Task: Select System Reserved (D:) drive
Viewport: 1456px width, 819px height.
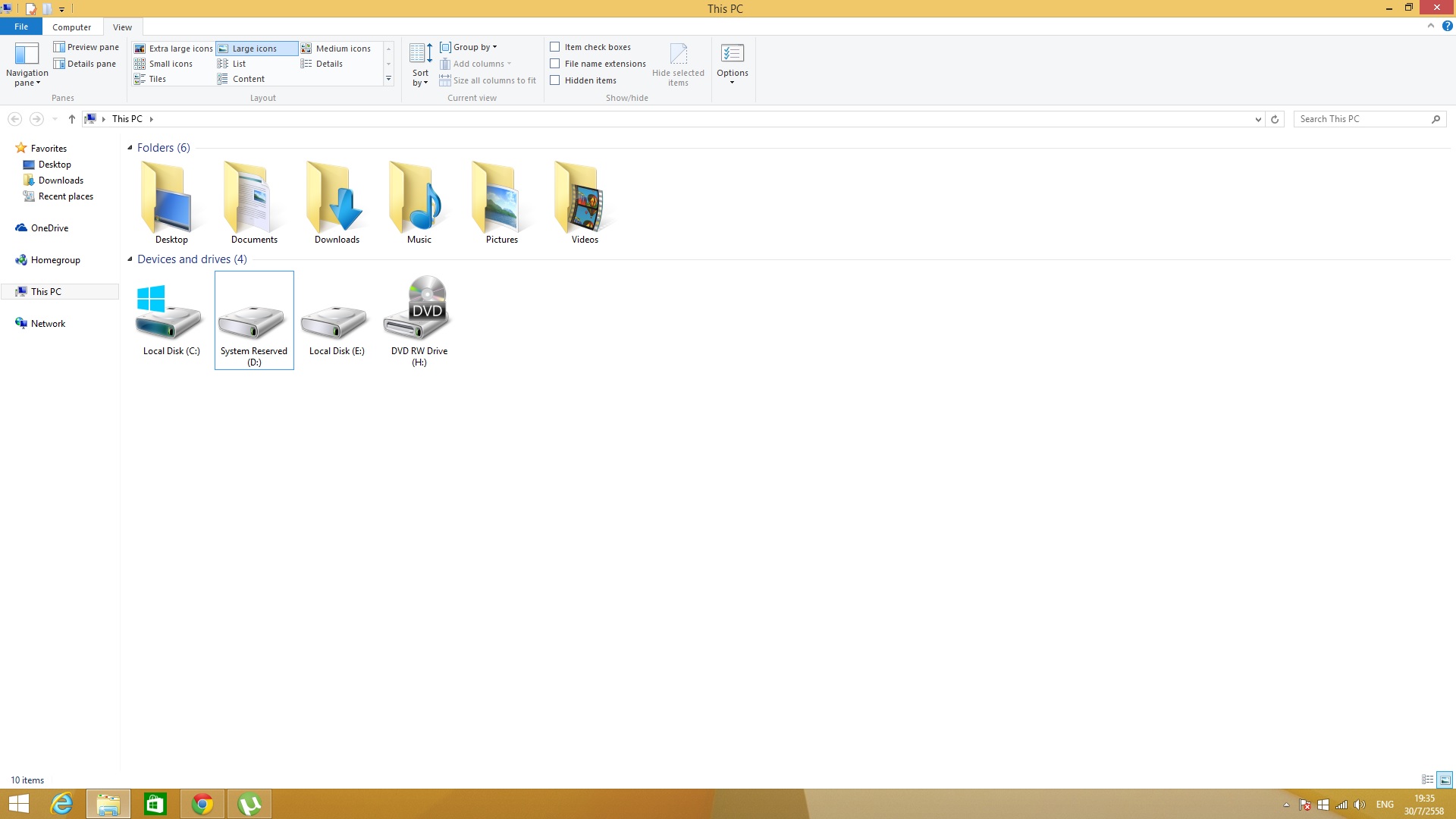Action: [x=254, y=320]
